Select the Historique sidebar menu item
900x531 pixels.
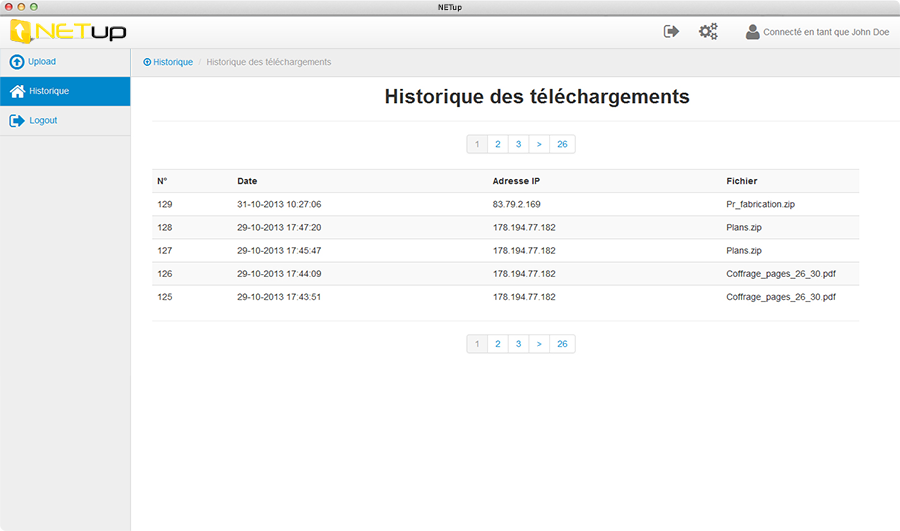click(65, 91)
